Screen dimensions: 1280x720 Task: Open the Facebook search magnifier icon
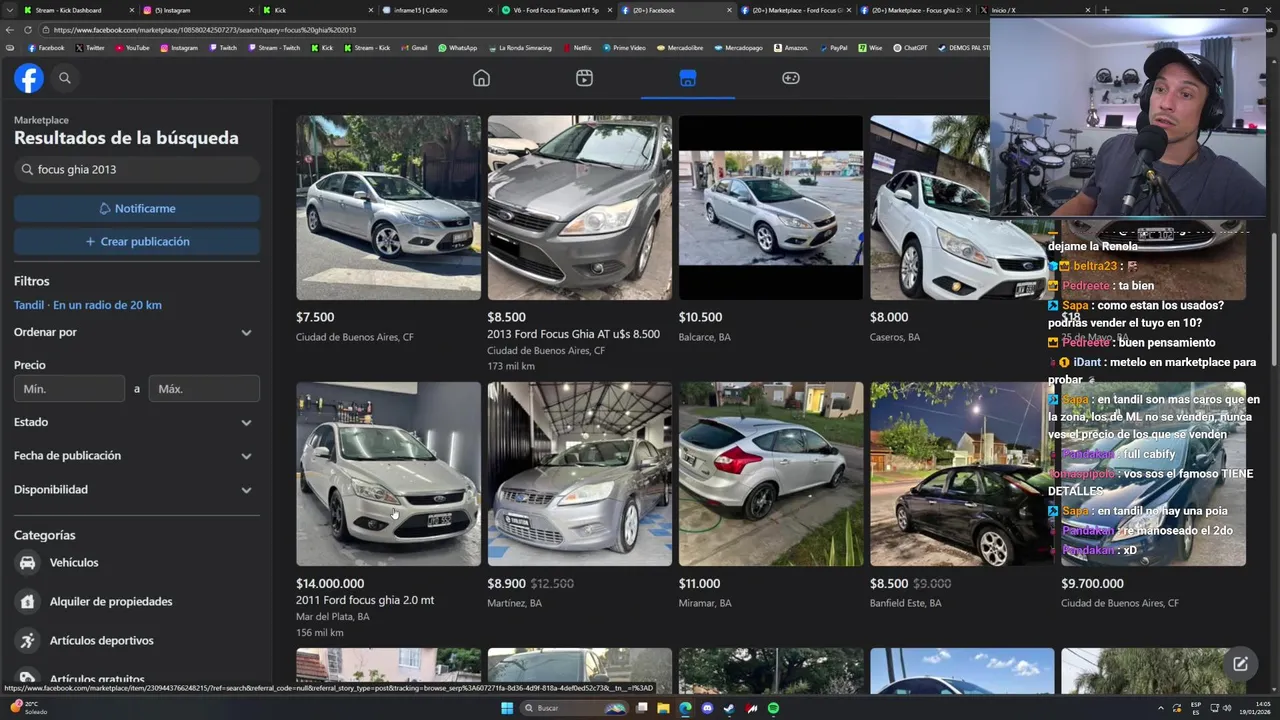pyautogui.click(x=65, y=78)
